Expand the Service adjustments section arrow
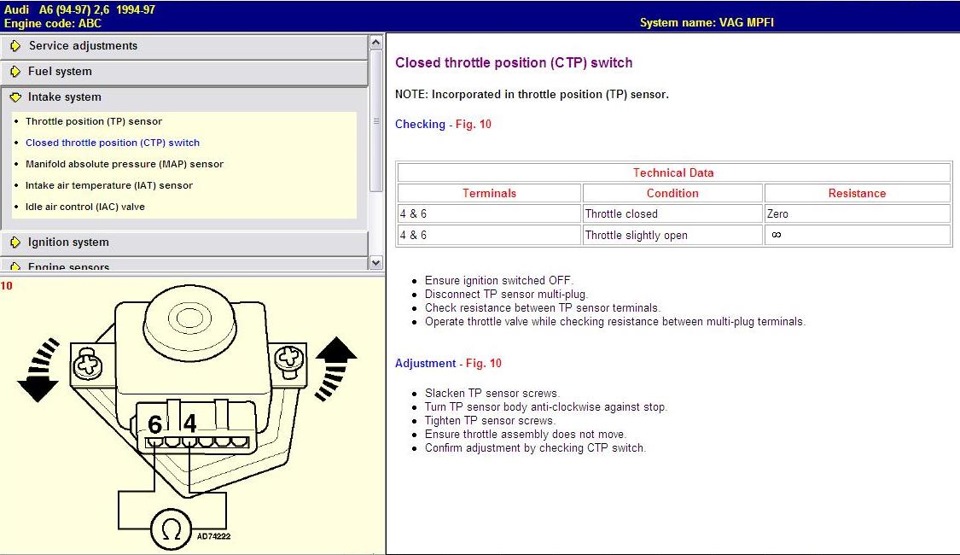 (15, 46)
